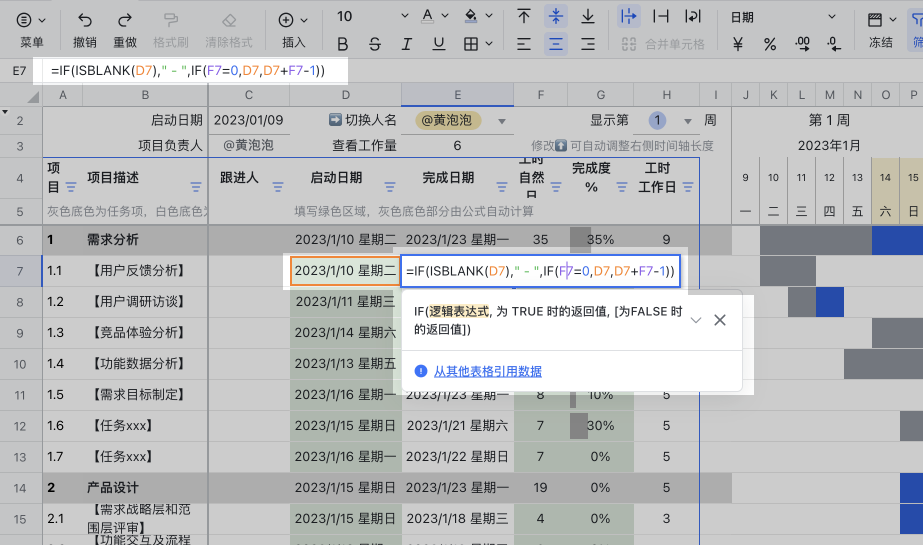Apply currency ¥ format
This screenshot has width=923, height=545.
[x=738, y=44]
